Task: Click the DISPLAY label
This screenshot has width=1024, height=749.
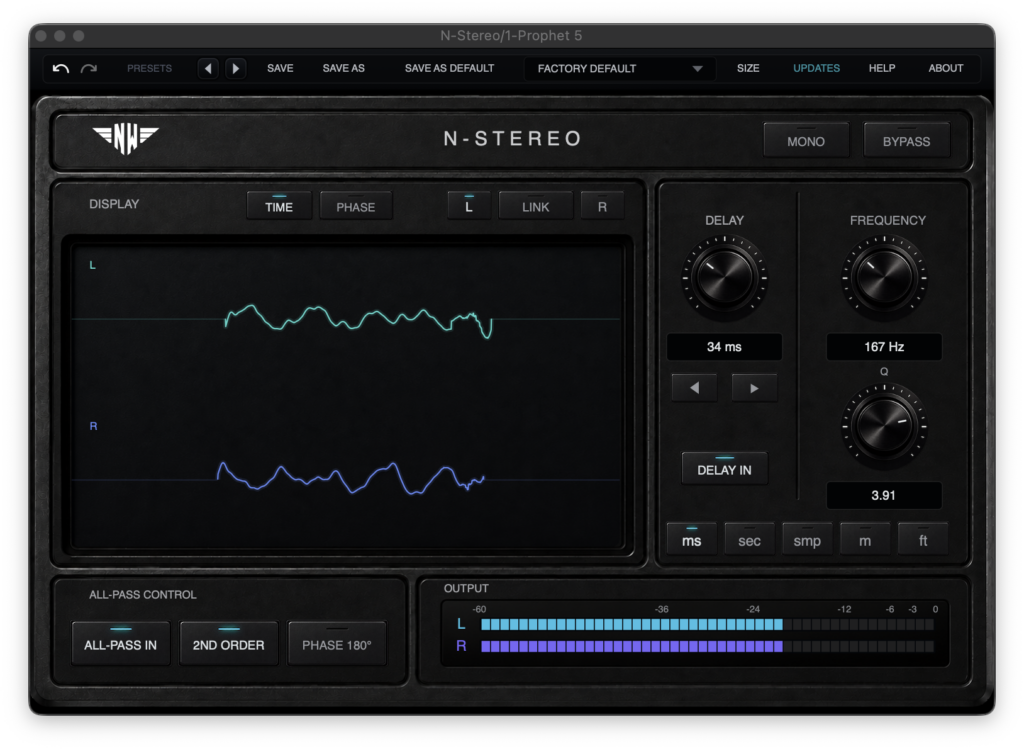Action: 114,204
